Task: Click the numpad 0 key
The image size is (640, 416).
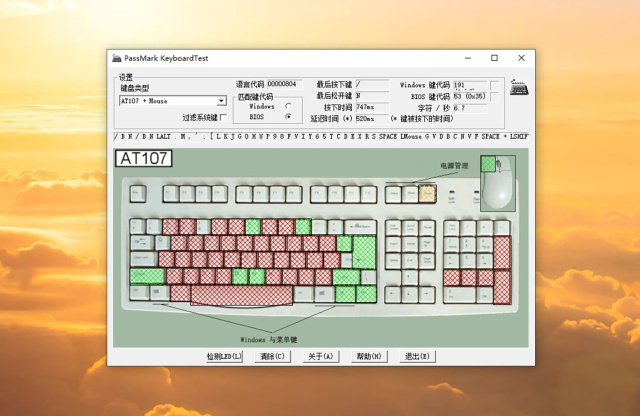Action: click(460, 294)
